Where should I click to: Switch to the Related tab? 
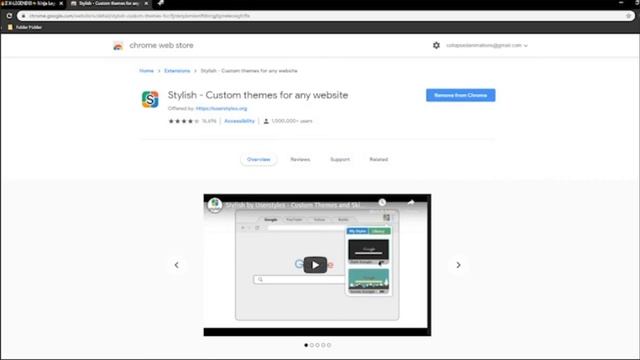click(378, 159)
